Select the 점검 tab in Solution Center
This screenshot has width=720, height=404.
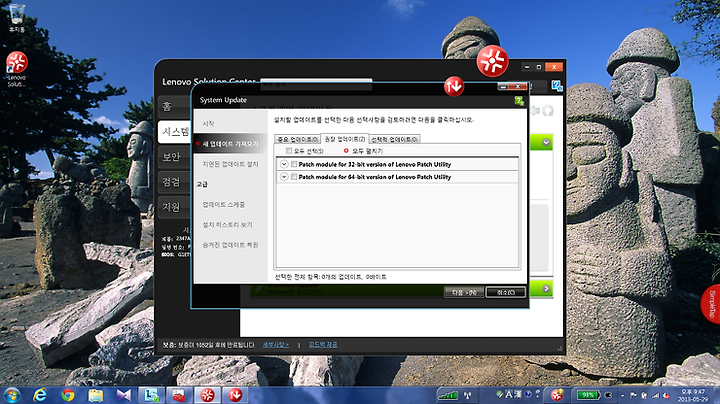174,182
